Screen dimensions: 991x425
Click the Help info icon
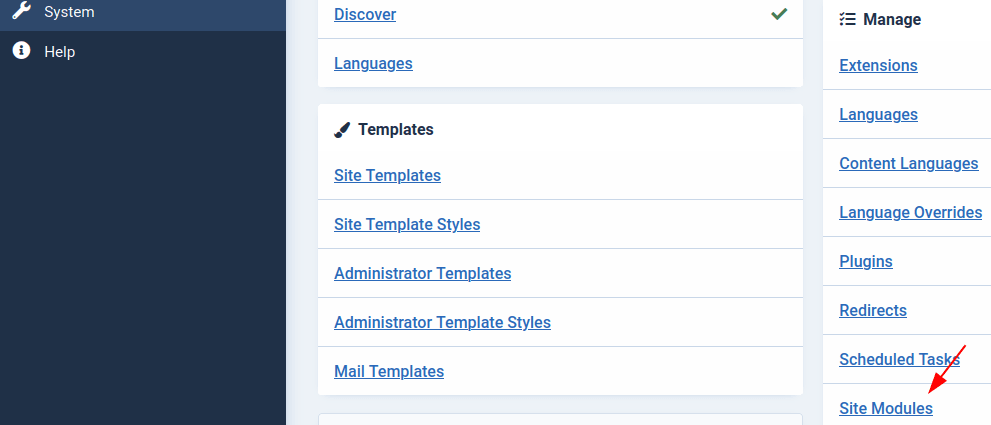pyautogui.click(x=21, y=51)
